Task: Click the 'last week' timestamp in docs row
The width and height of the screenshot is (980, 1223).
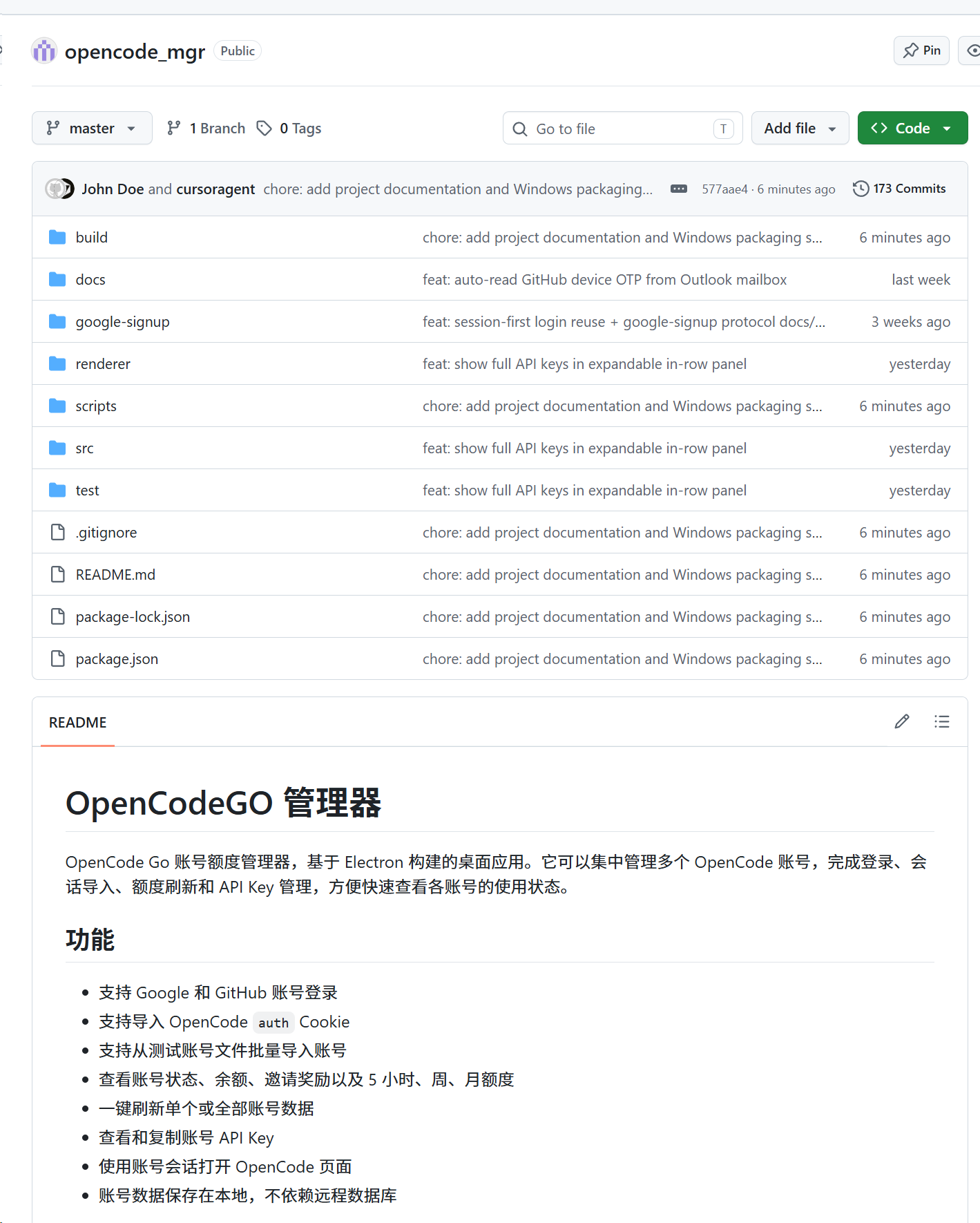Action: tap(921, 280)
